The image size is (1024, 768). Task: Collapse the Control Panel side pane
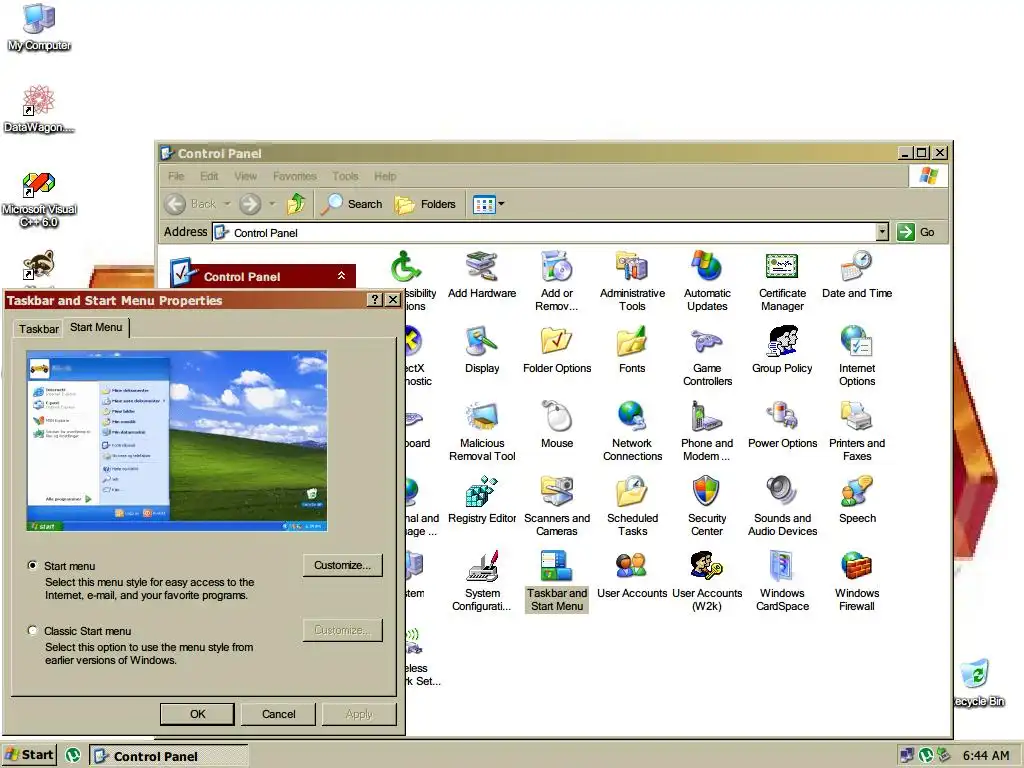[x=341, y=276]
